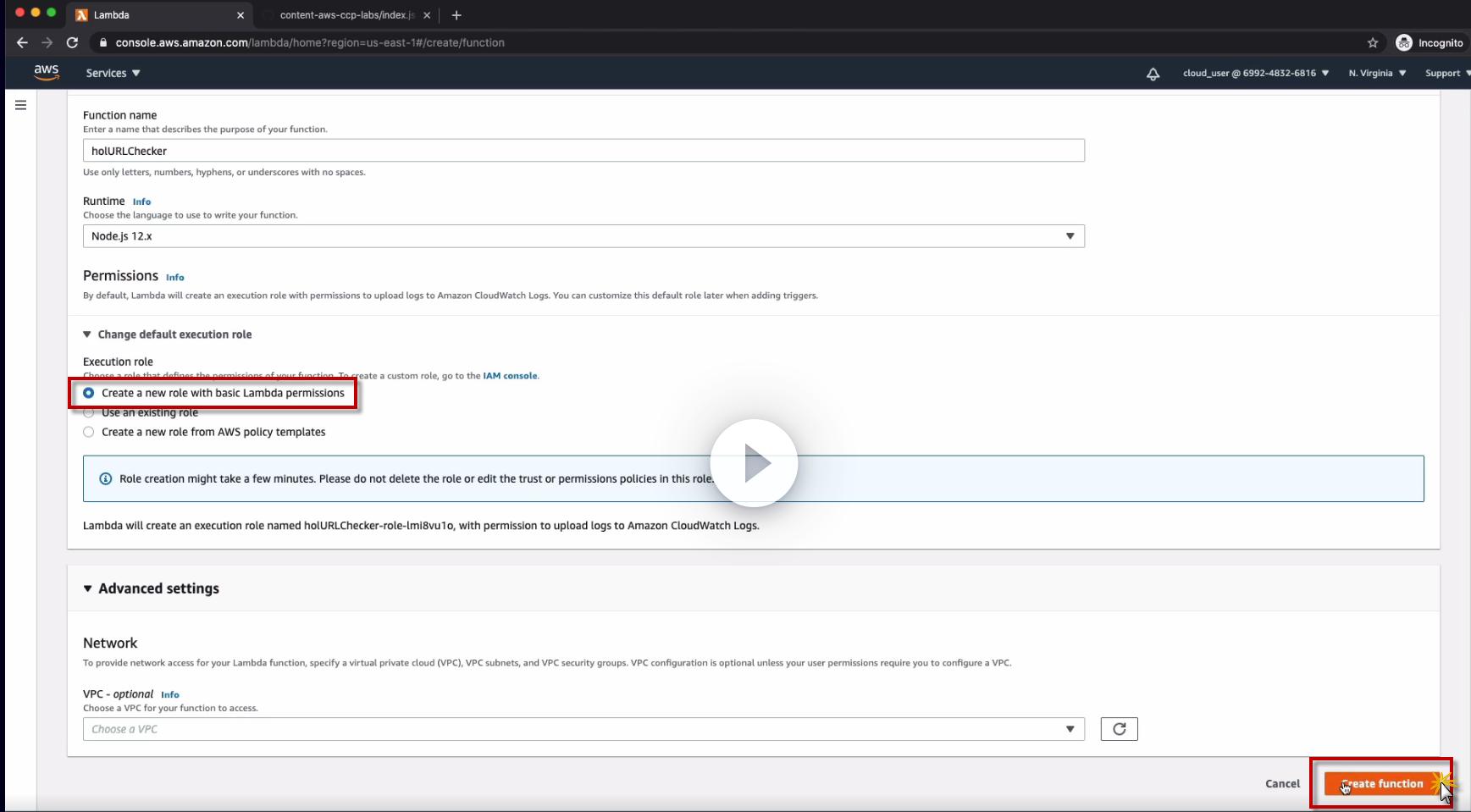Click the browser address bar URL
This screenshot has width=1471, height=812.
(x=310, y=42)
